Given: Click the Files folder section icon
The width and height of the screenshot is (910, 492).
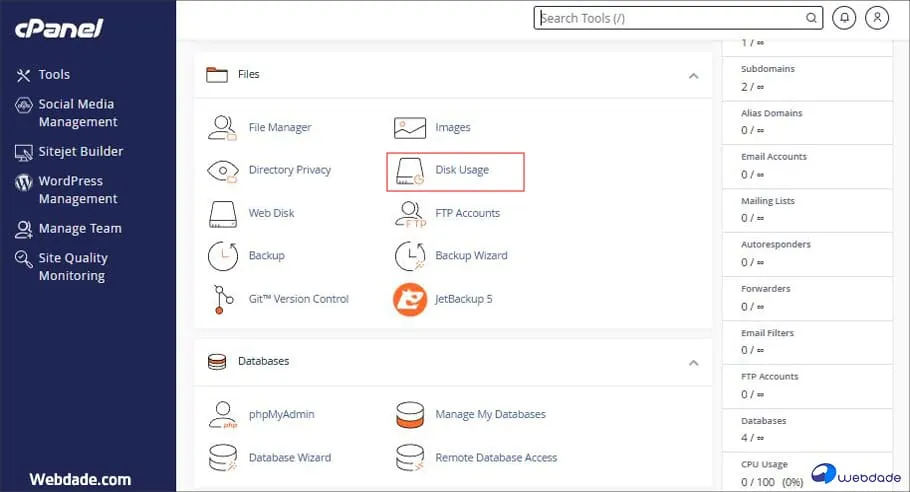Looking at the screenshot, I should [x=217, y=75].
